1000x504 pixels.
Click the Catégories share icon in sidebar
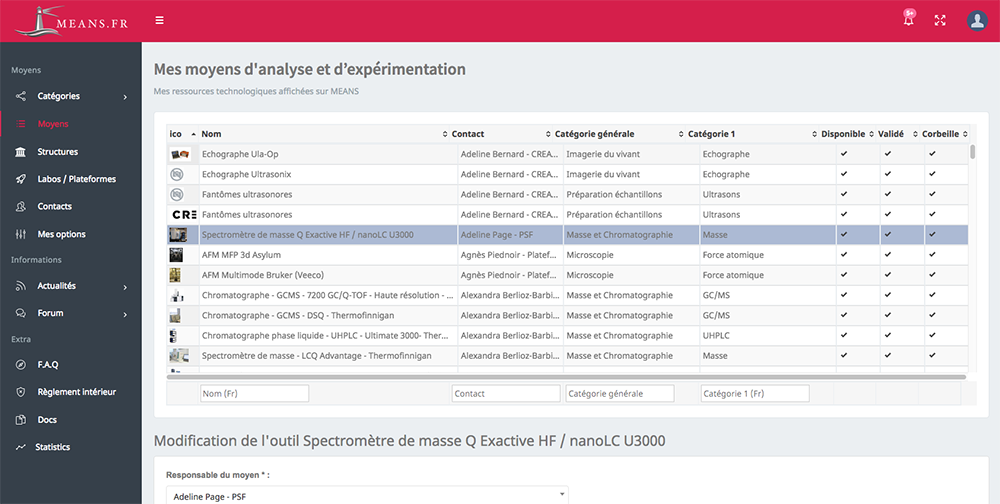(21, 96)
